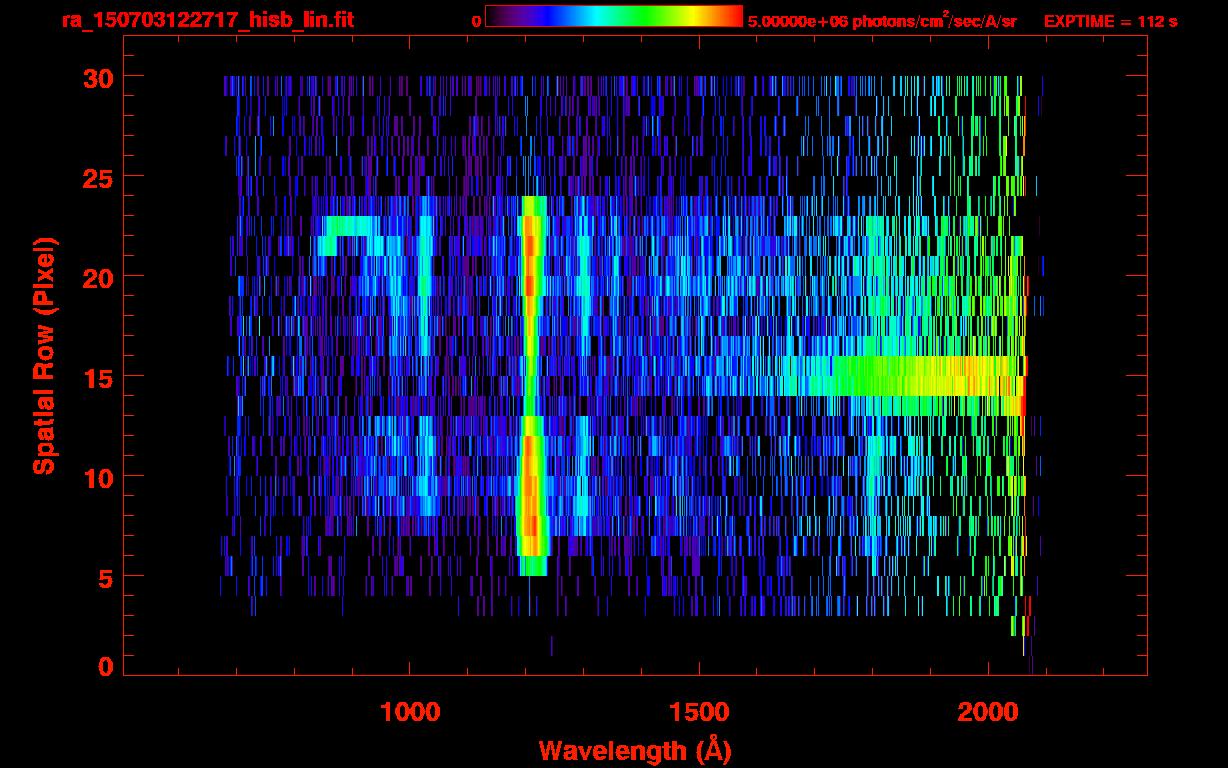1228x768 pixels.
Task: Click the x-axis tick label 2000
Action: 987,712
